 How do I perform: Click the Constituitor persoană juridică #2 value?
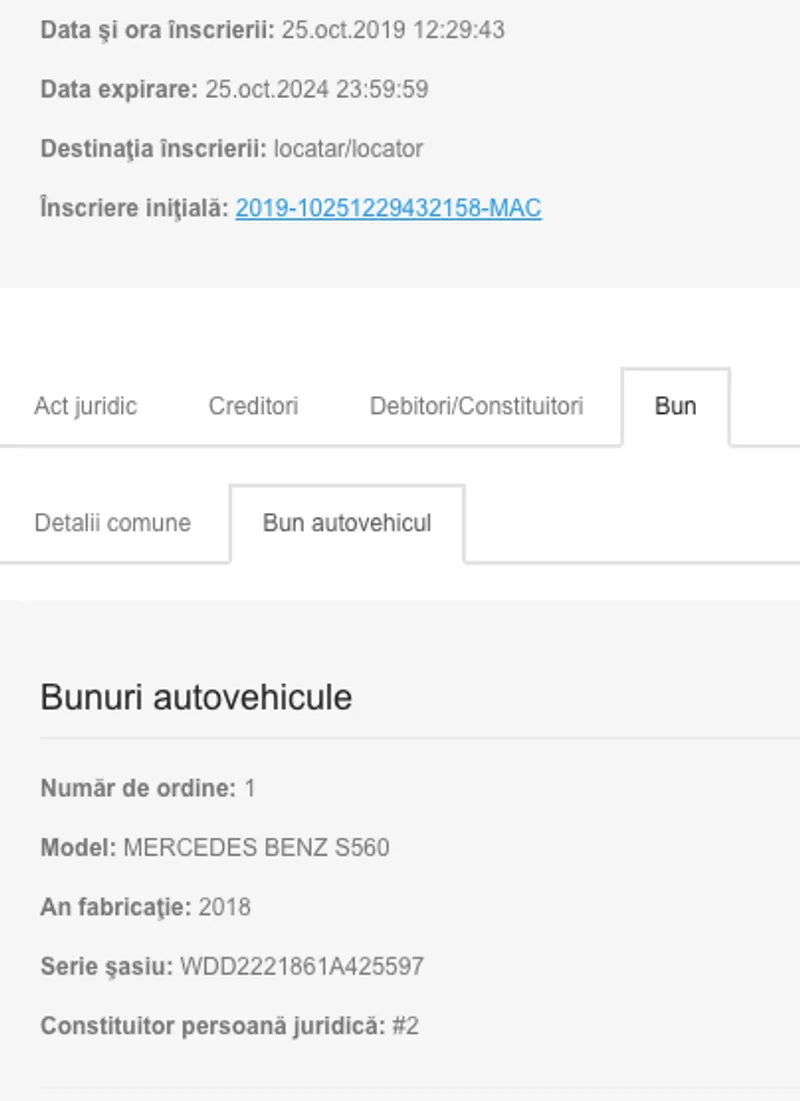coord(405,1027)
